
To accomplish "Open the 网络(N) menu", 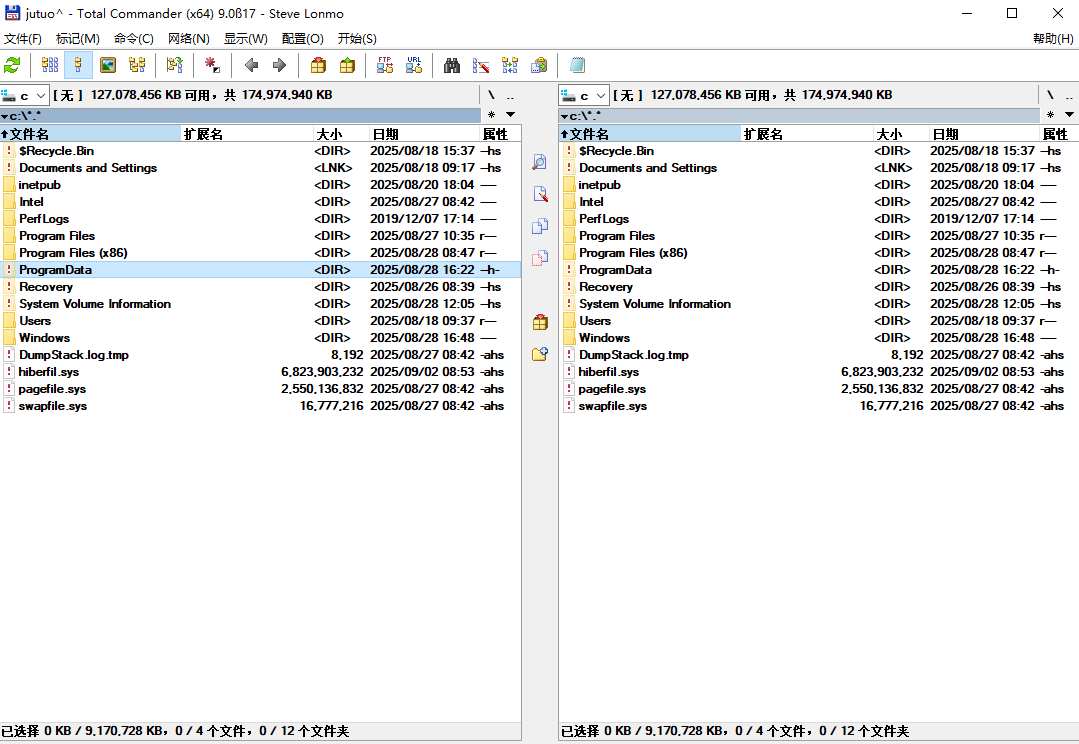I will 189,39.
